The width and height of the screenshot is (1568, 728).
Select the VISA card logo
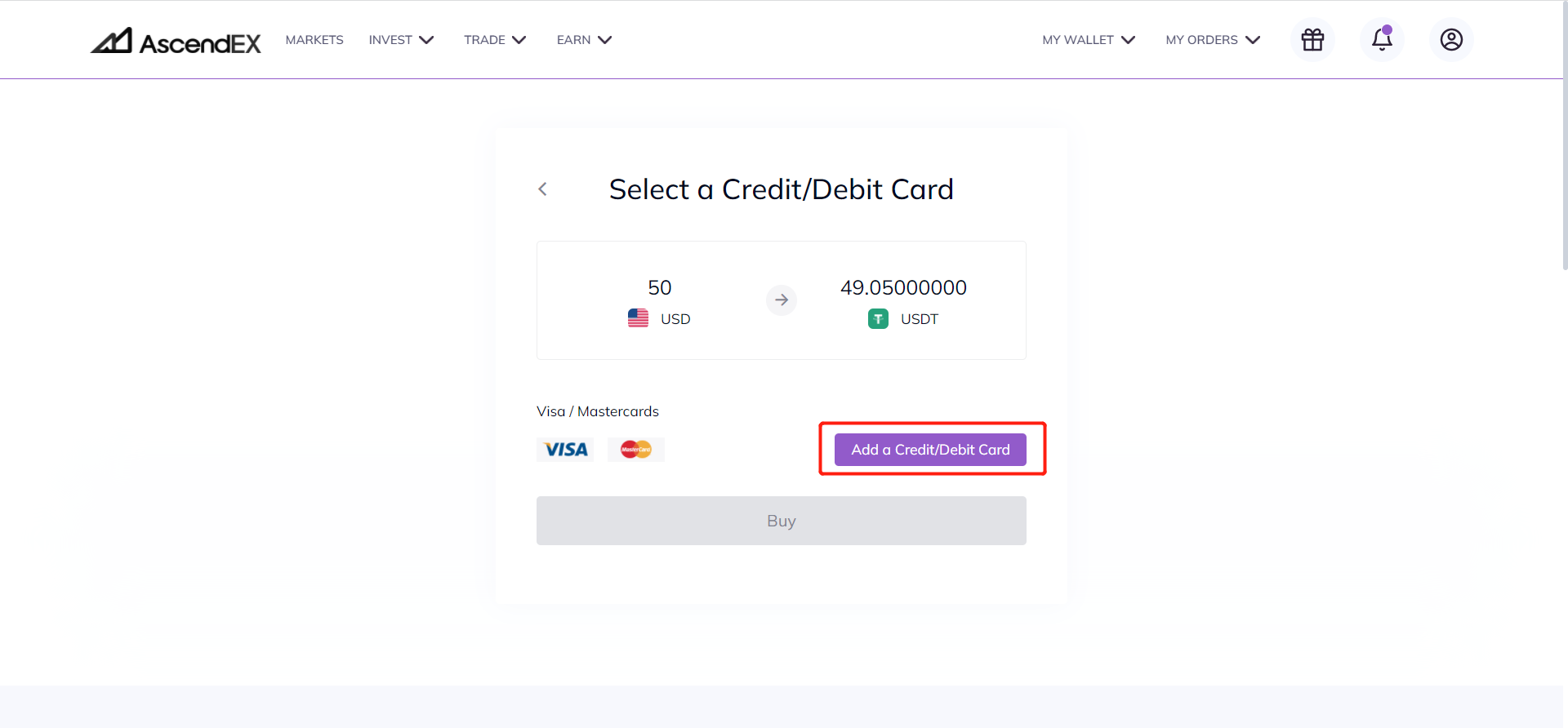[565, 450]
